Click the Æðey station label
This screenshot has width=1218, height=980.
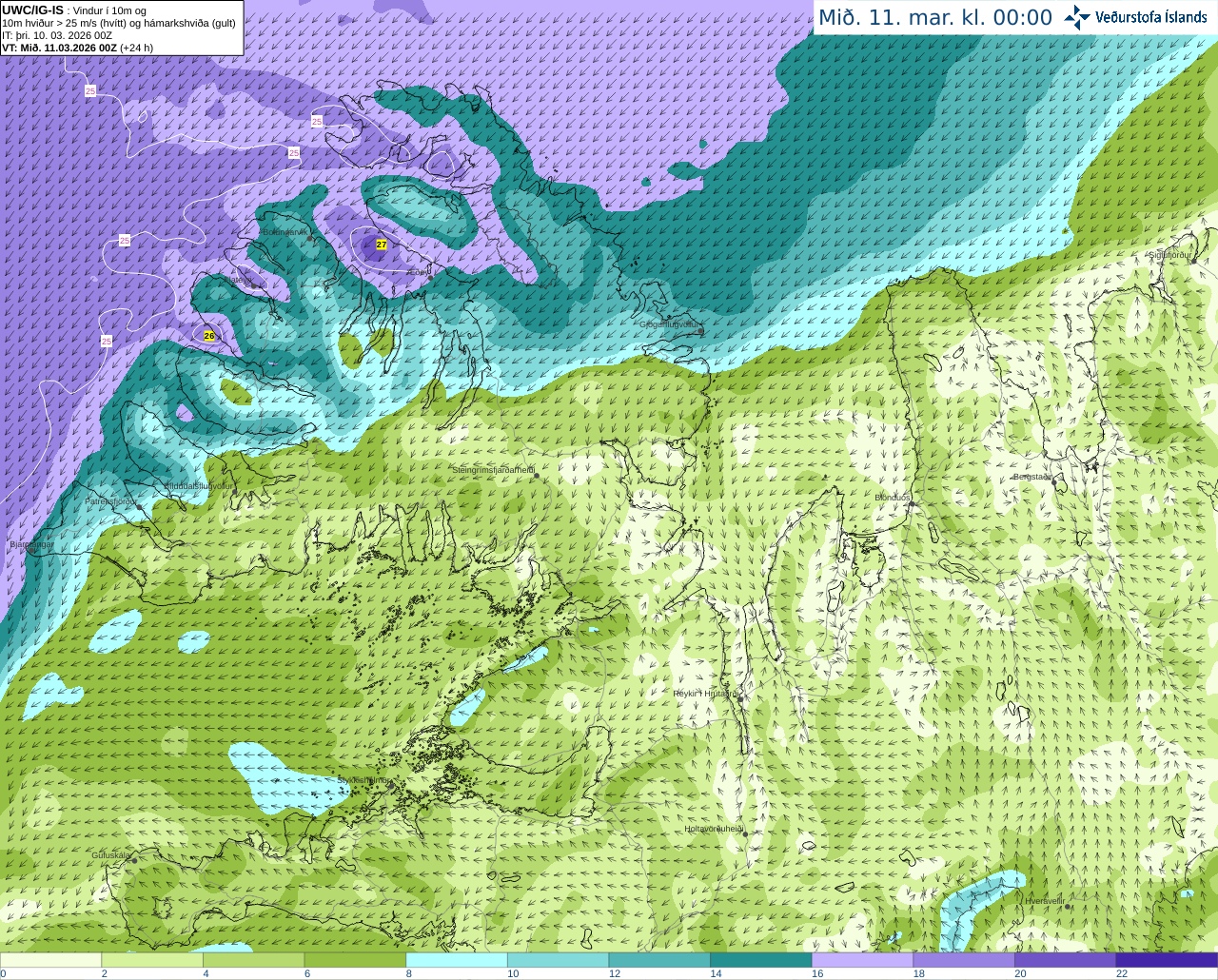click(x=417, y=272)
